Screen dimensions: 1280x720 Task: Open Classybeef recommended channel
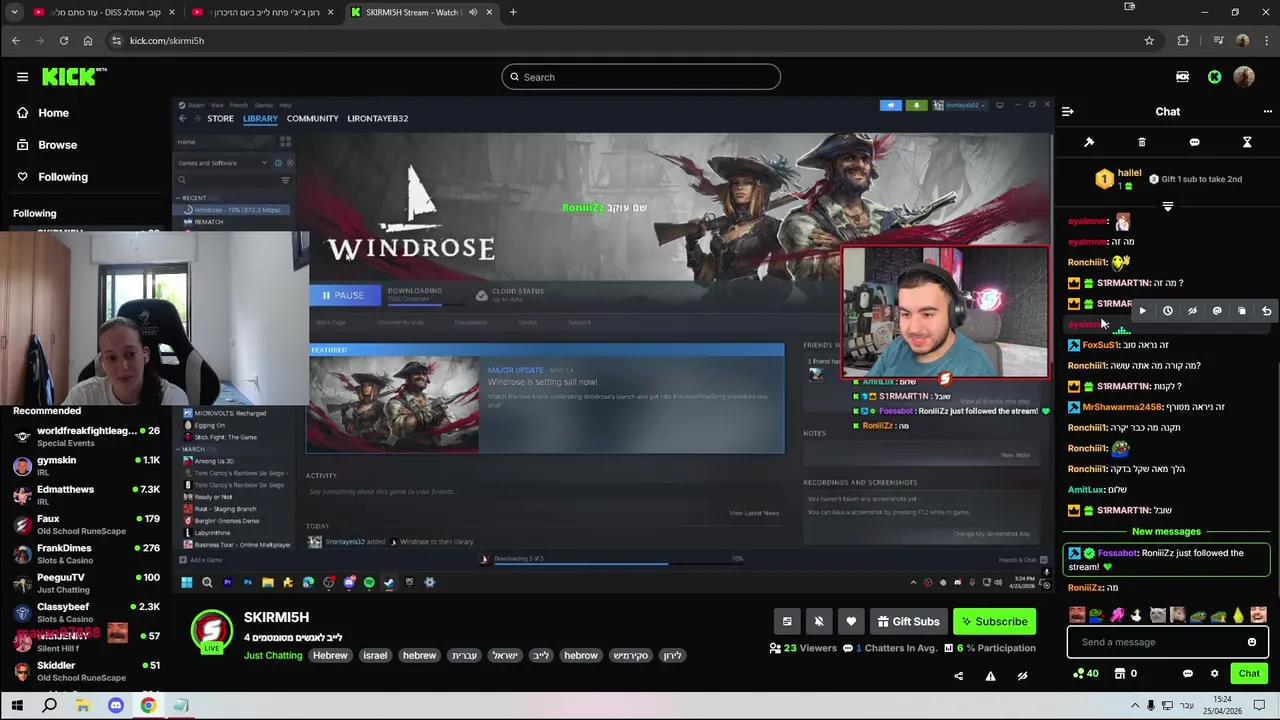(x=86, y=612)
